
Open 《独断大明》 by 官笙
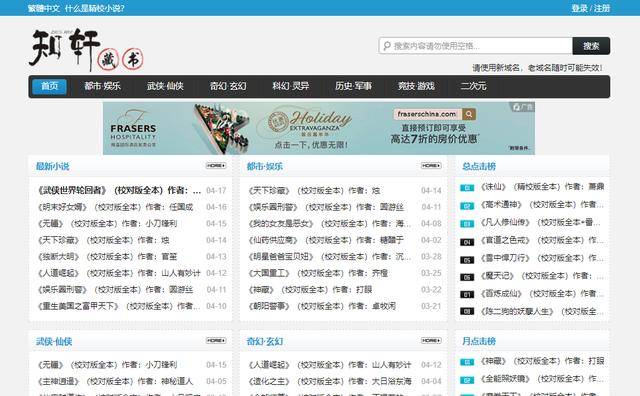pyautogui.click(x=107, y=256)
